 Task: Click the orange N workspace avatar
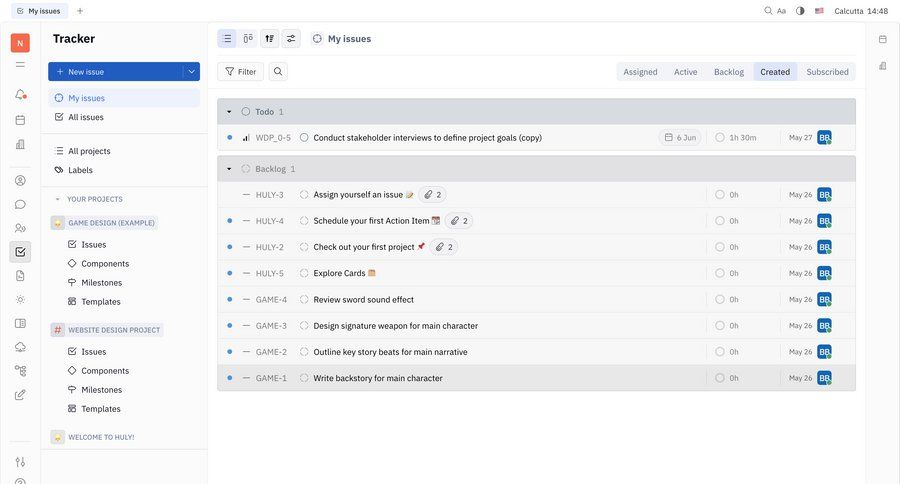coord(20,43)
